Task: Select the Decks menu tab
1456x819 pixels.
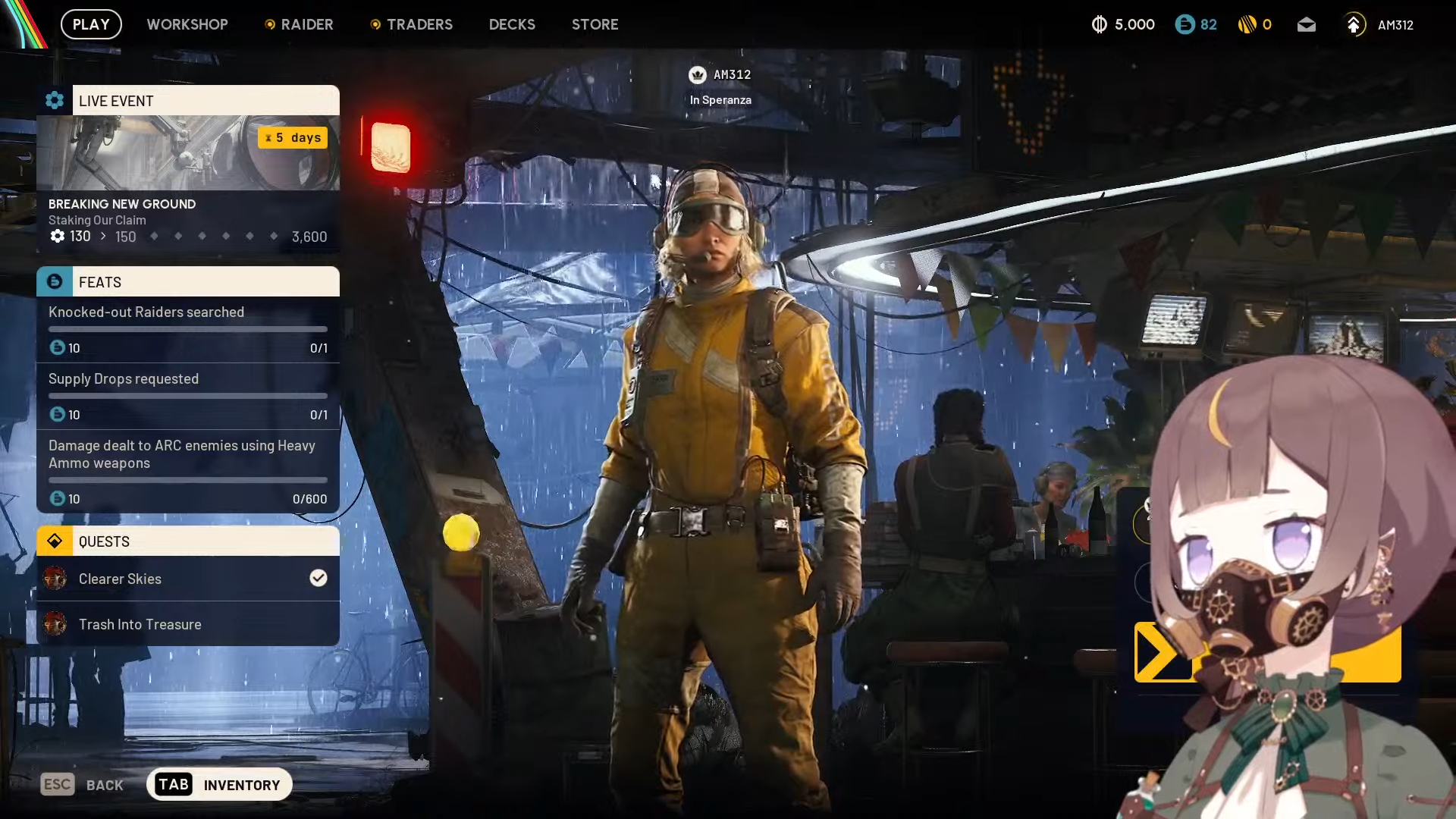Action: 512,24
